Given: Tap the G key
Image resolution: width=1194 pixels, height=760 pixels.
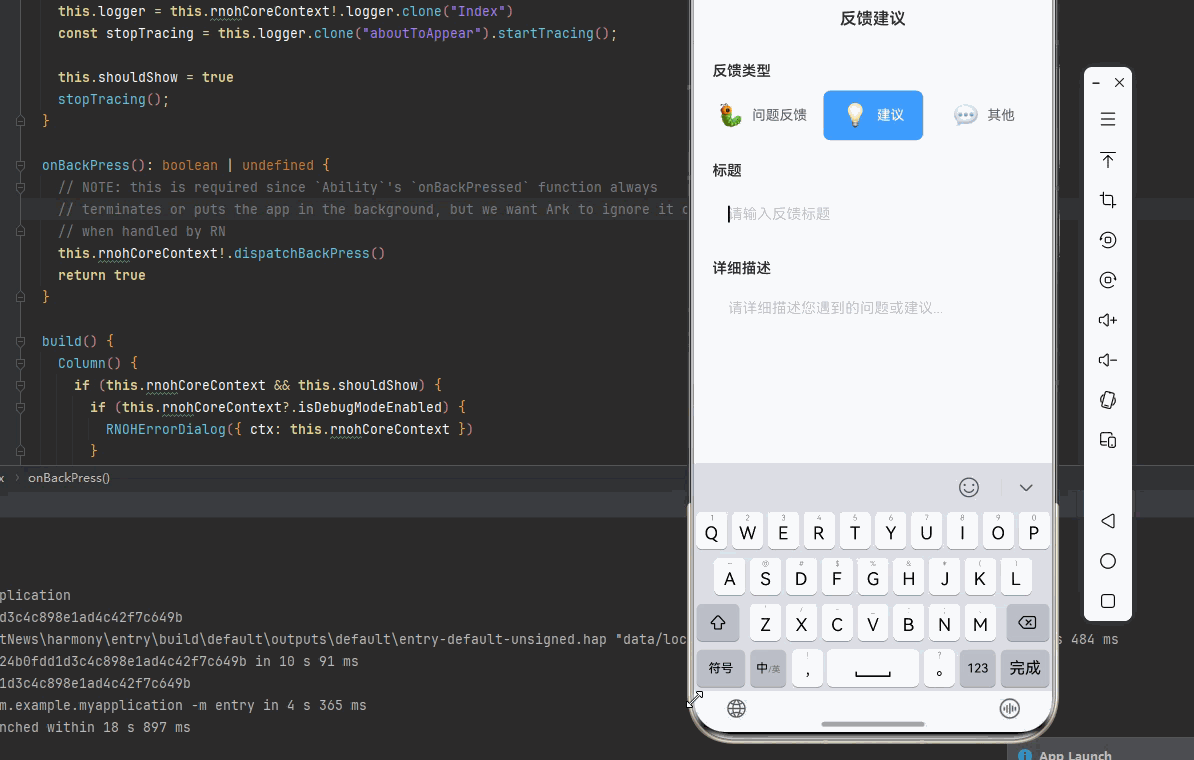Looking at the screenshot, I should click(873, 577).
